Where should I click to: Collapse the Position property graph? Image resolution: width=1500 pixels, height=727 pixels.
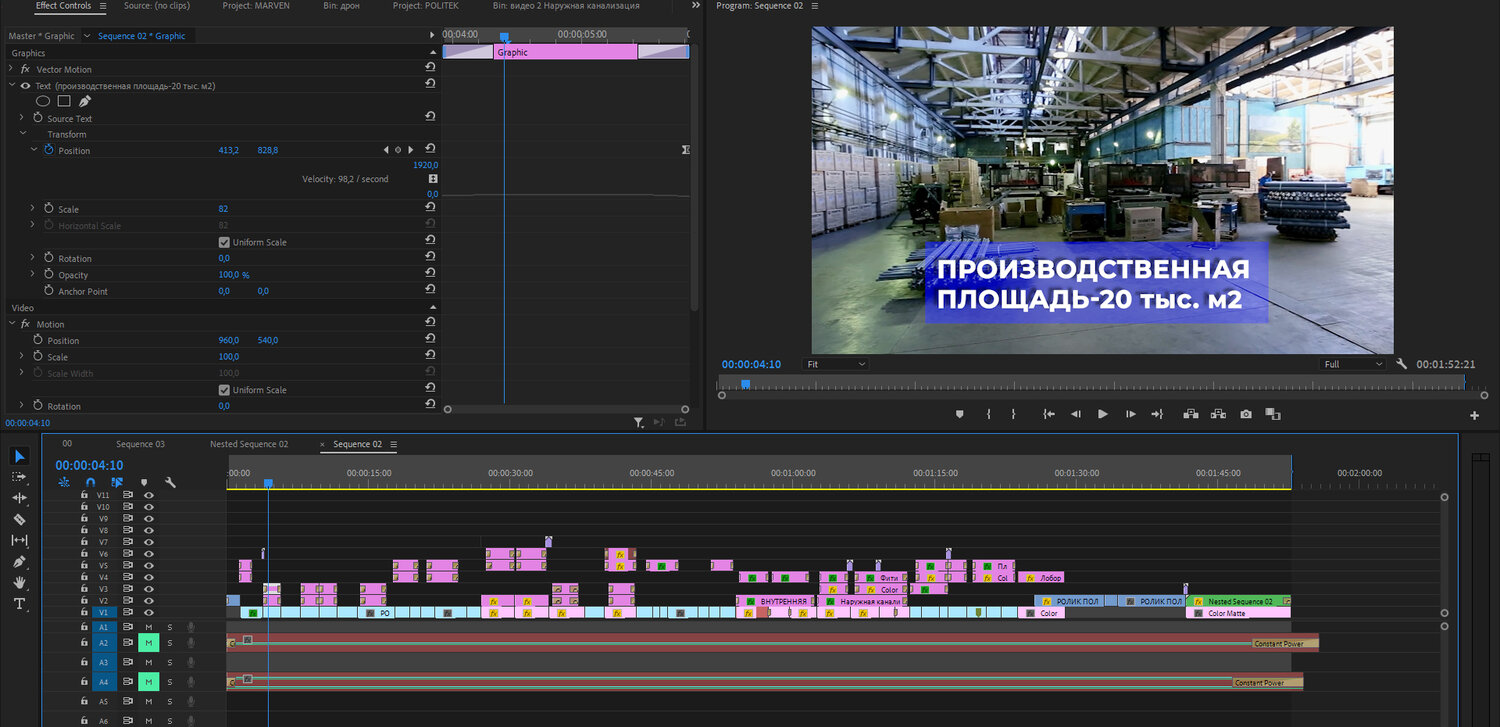(33, 150)
